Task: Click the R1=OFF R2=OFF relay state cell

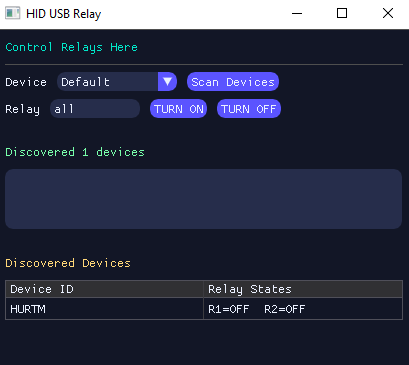Action: 303,309
